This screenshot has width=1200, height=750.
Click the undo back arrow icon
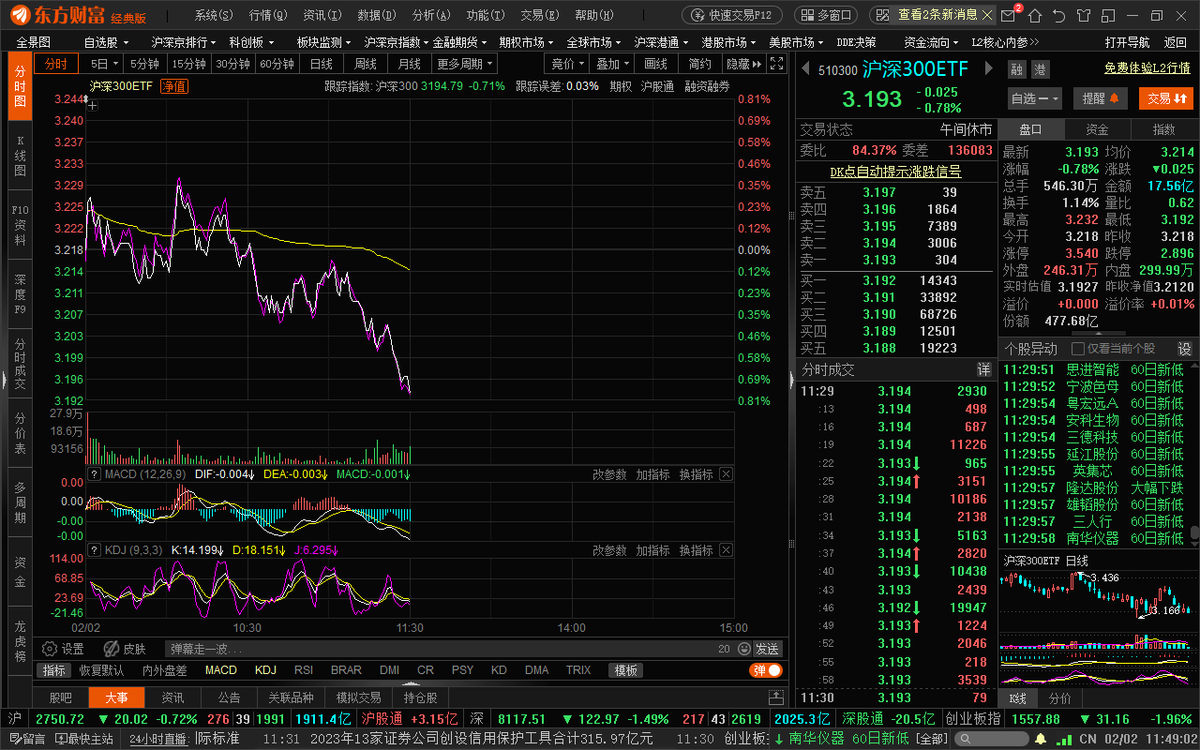click(1058, 16)
